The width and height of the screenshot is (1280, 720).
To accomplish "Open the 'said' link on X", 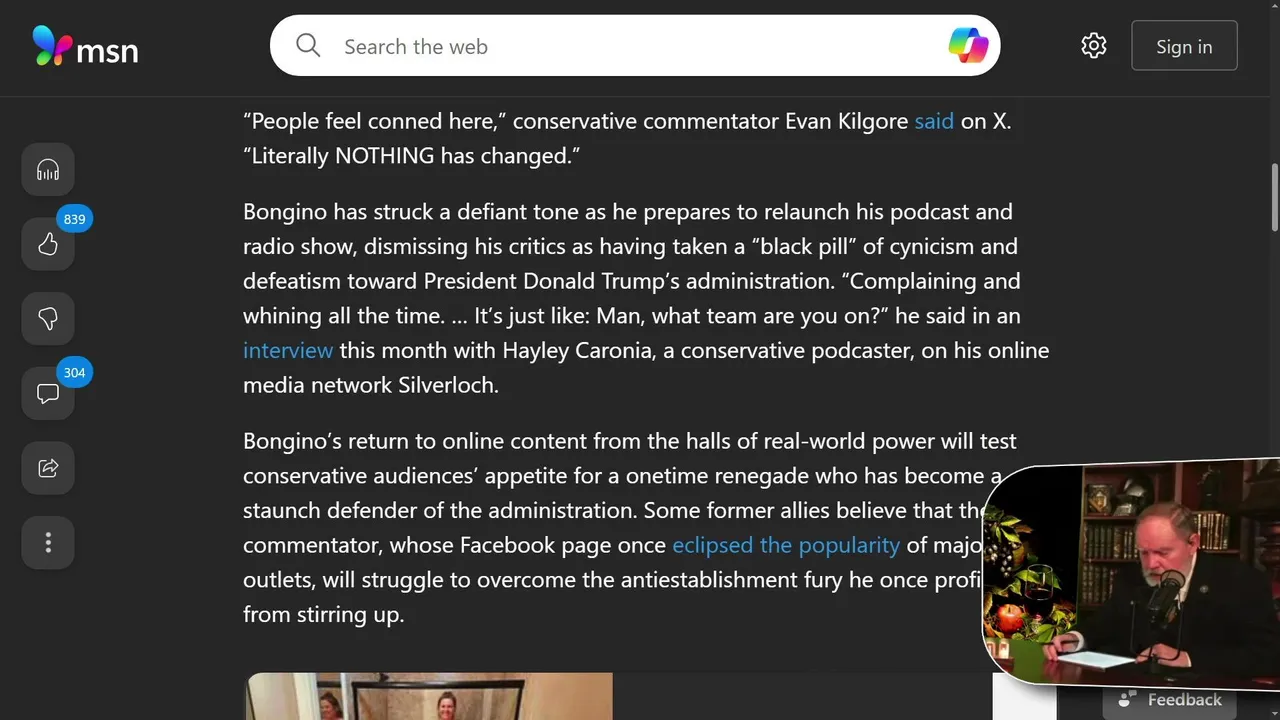I will click(934, 121).
